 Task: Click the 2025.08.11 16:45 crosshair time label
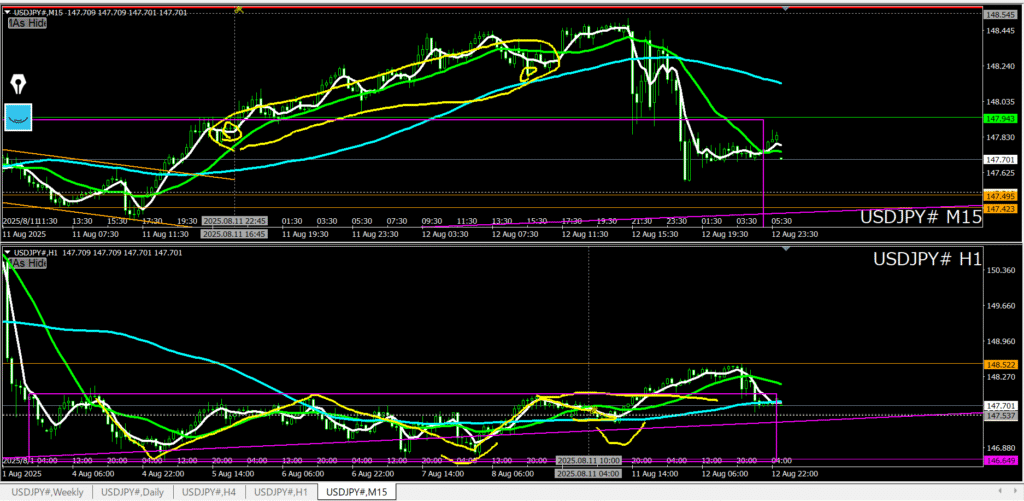(x=233, y=234)
